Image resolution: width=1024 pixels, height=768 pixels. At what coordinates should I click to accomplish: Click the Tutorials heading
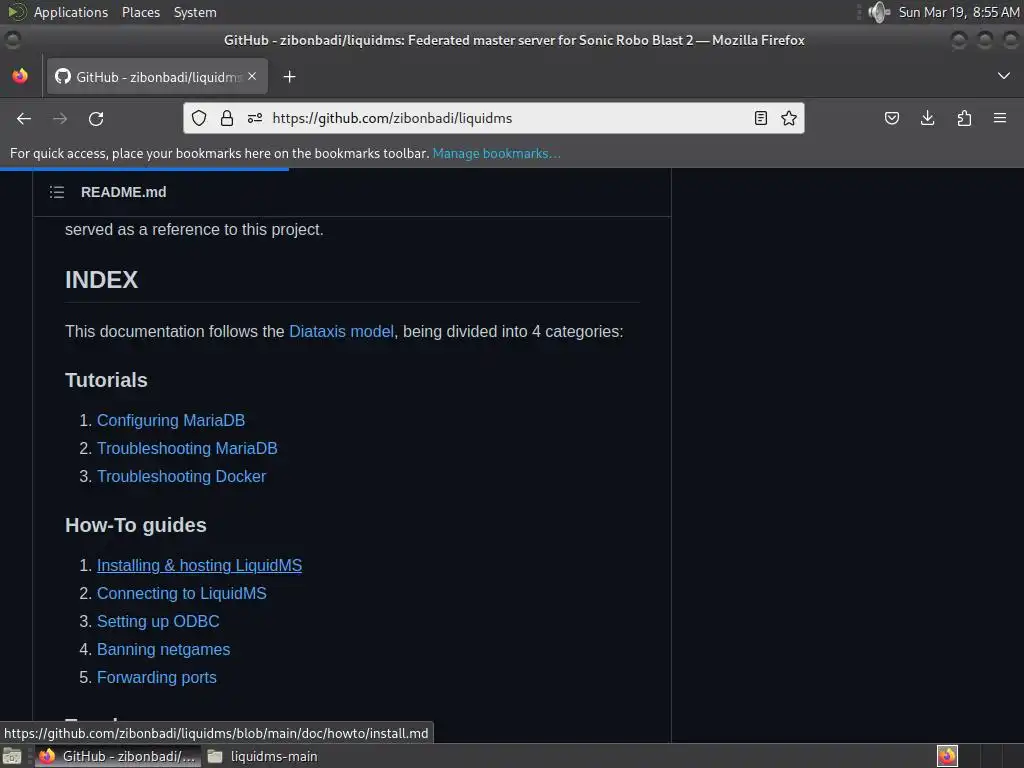tap(106, 380)
